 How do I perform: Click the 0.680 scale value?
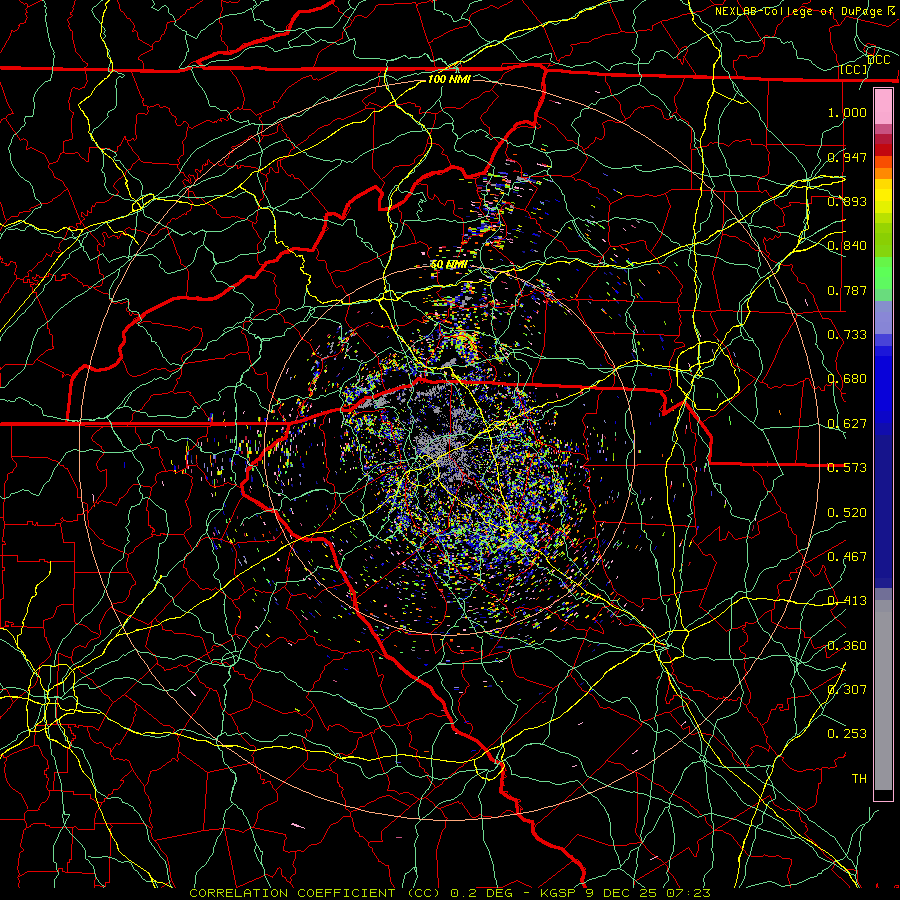pyautogui.click(x=847, y=379)
